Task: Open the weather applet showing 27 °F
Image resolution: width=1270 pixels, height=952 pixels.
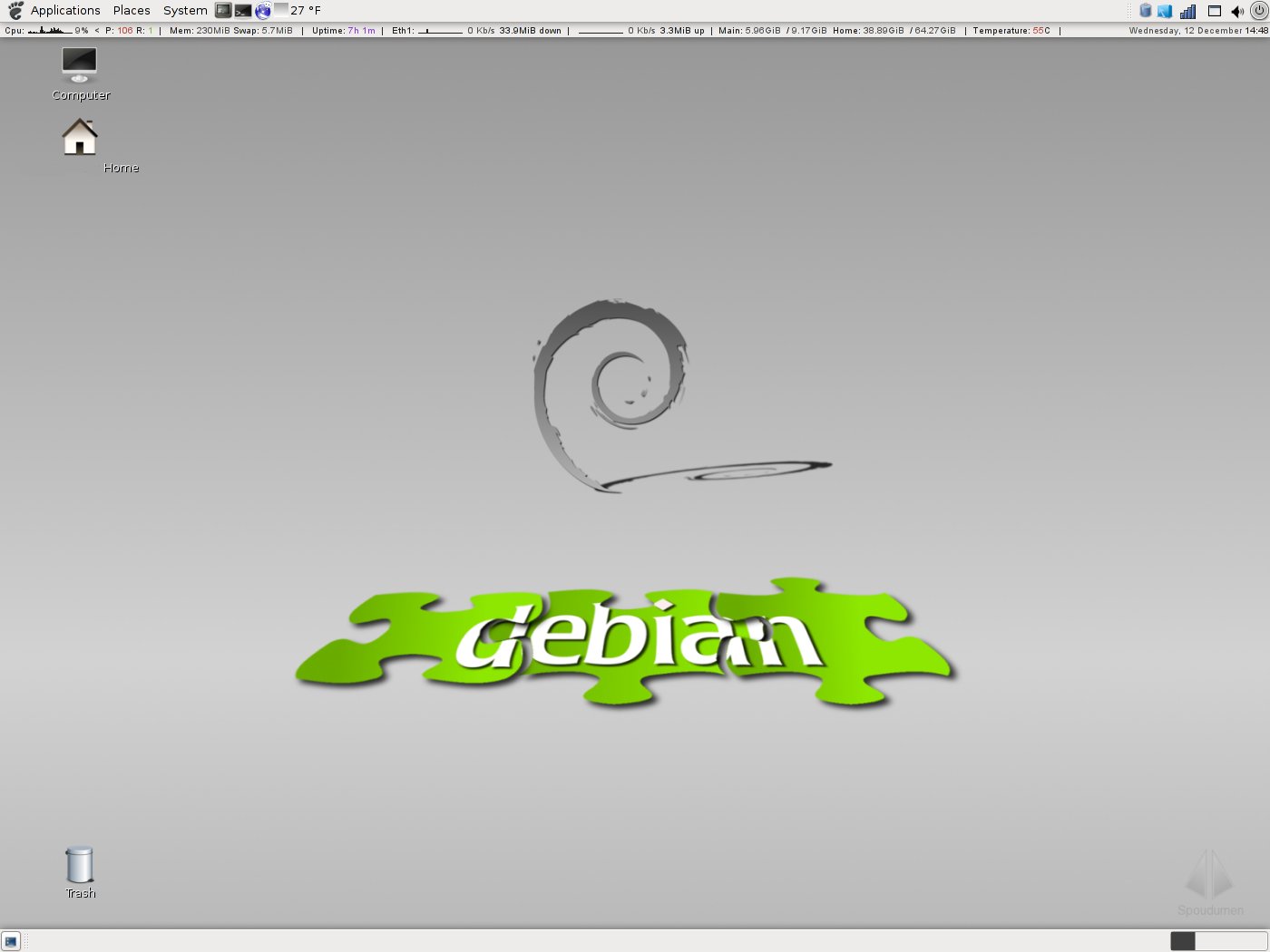Action: (x=298, y=11)
